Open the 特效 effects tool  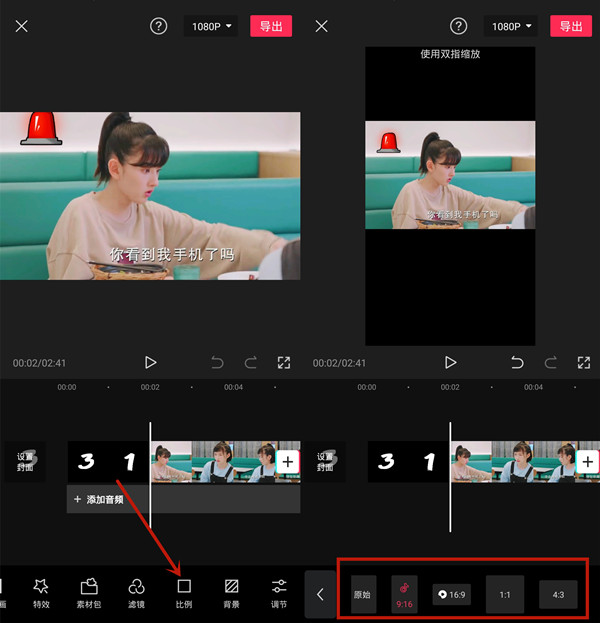point(41,592)
